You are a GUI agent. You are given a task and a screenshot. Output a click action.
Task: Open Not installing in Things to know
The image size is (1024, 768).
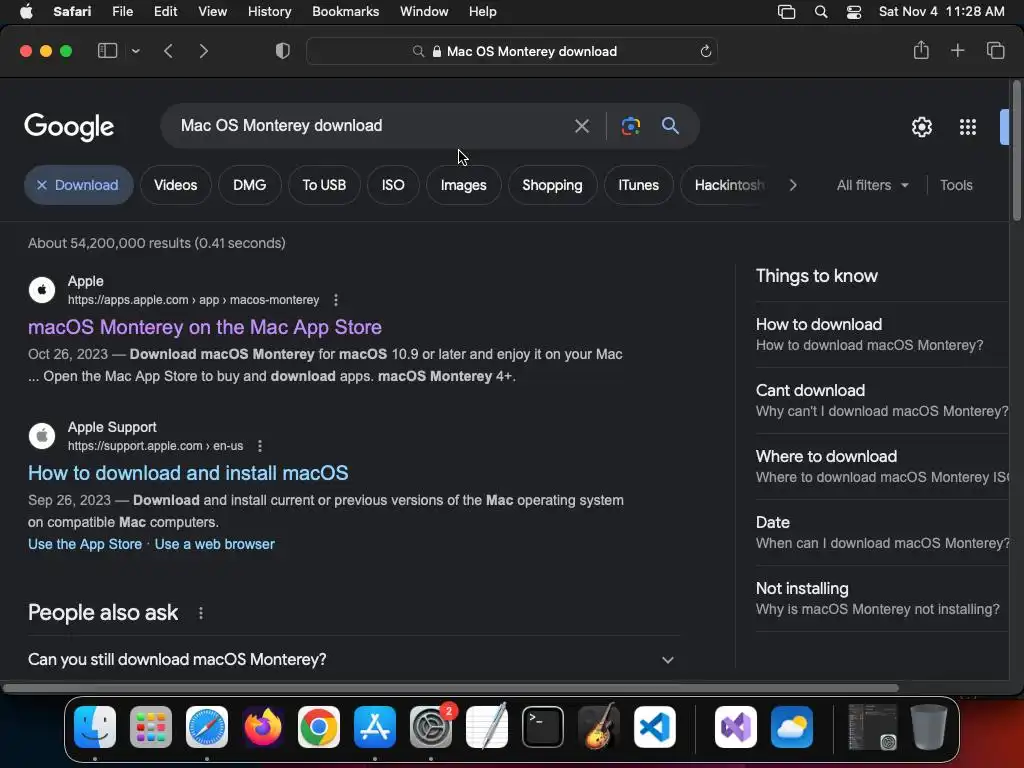[x=882, y=598]
